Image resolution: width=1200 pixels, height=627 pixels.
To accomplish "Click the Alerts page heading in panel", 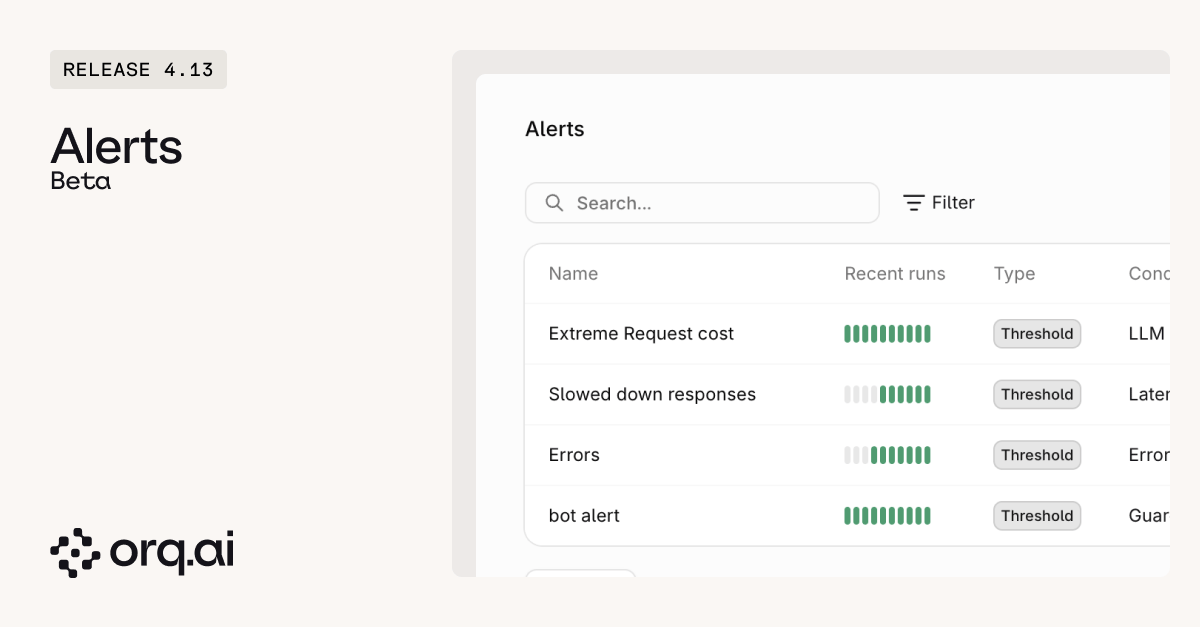I will tap(555, 129).
